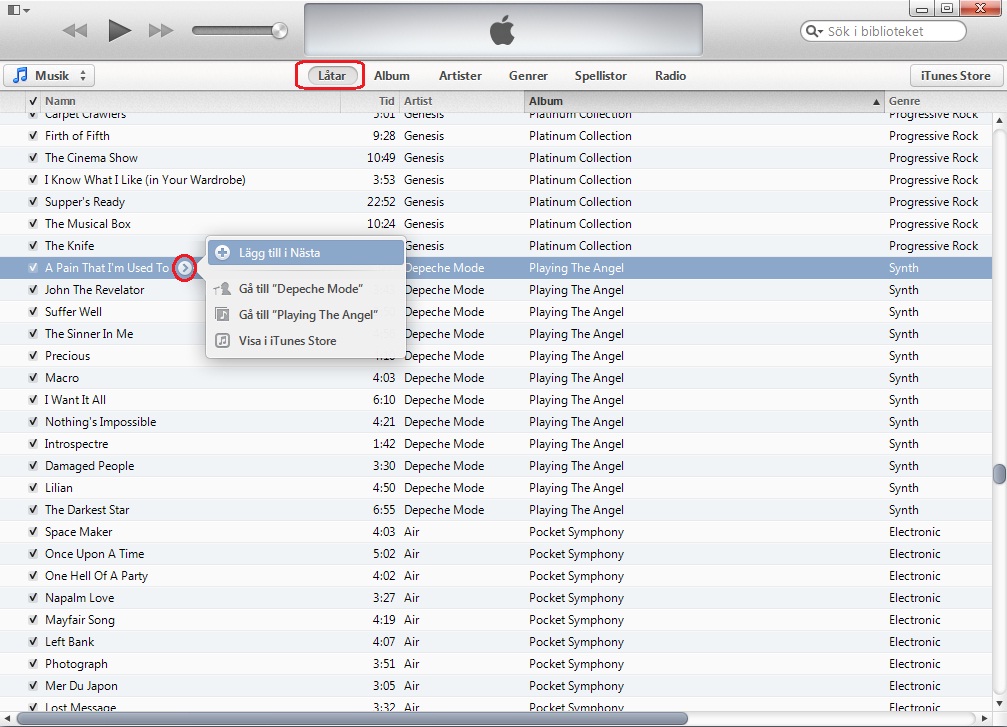
Task: Click the search magnifier dropdown icon
Action: (814, 31)
